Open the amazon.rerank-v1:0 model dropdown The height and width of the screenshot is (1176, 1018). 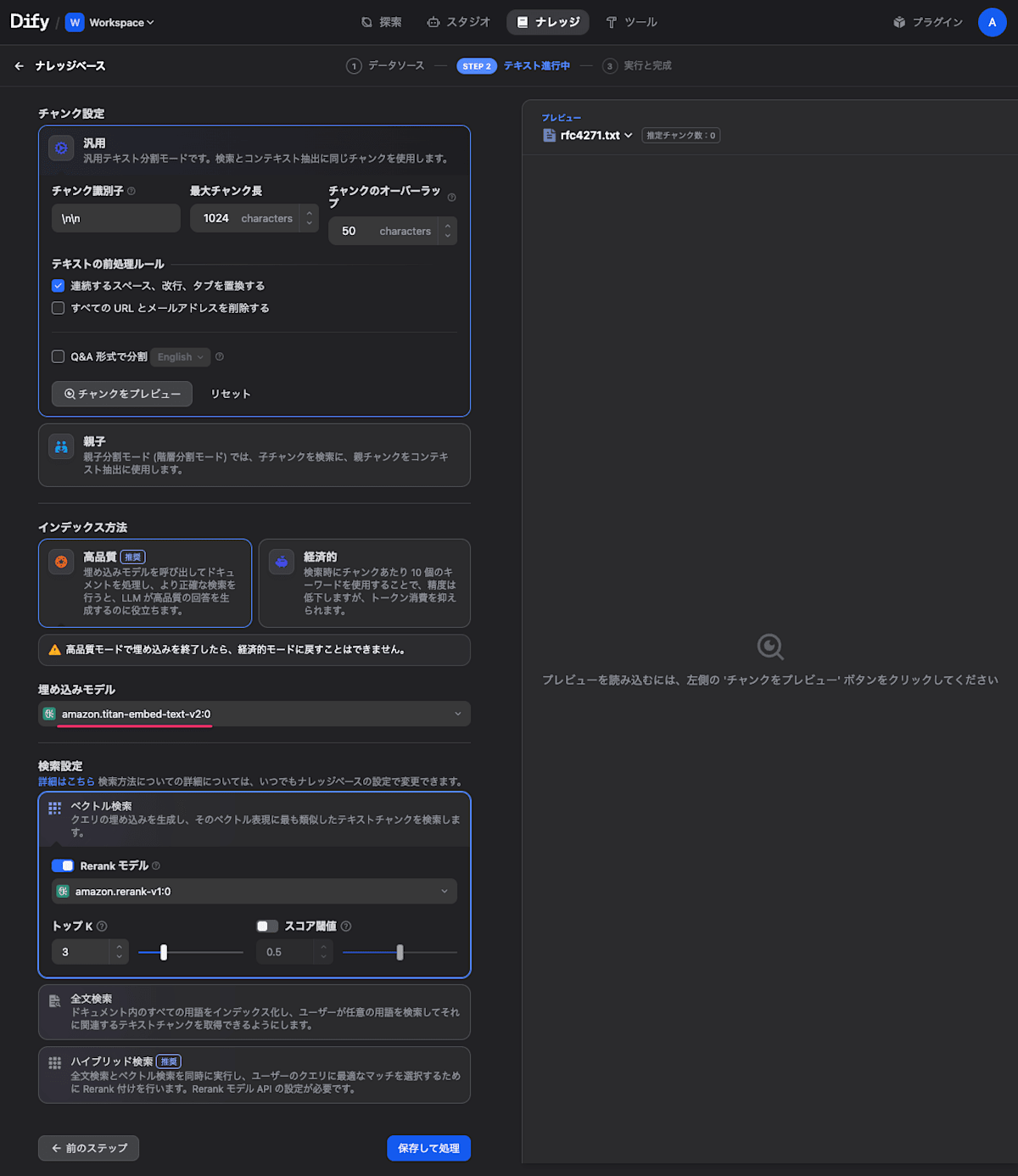[255, 891]
